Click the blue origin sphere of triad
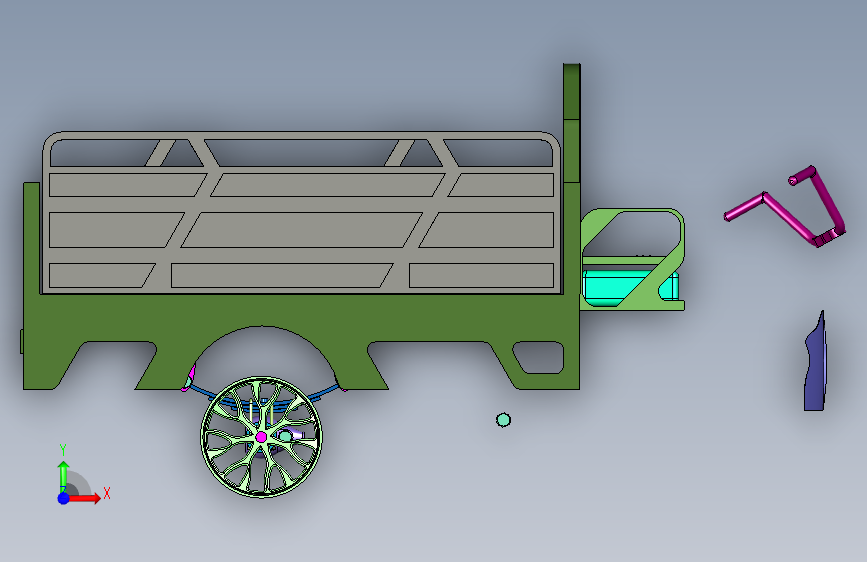Screen dimensions: 867x562 point(64,498)
